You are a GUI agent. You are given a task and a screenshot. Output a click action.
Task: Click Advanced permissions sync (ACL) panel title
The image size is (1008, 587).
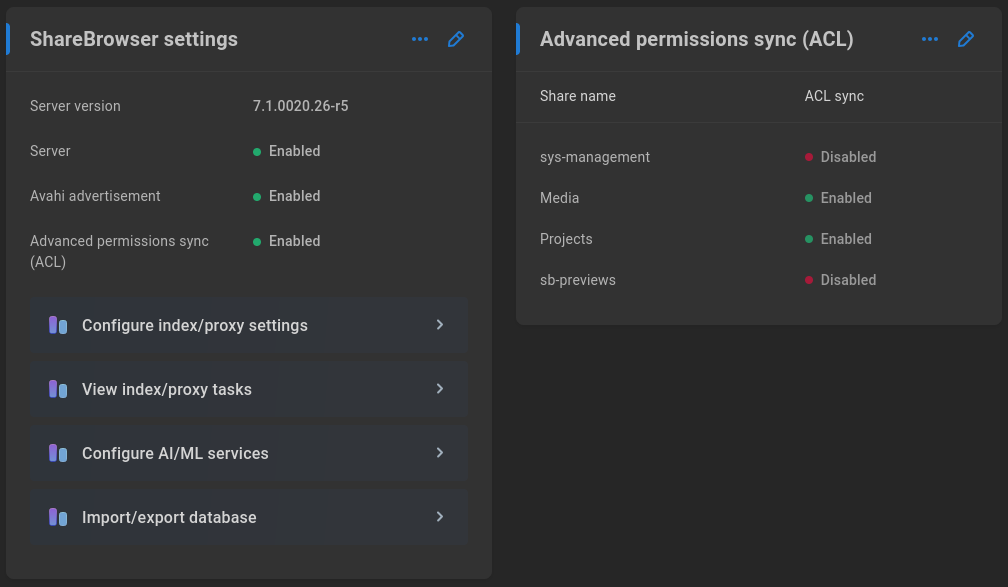pyautogui.click(x=697, y=39)
